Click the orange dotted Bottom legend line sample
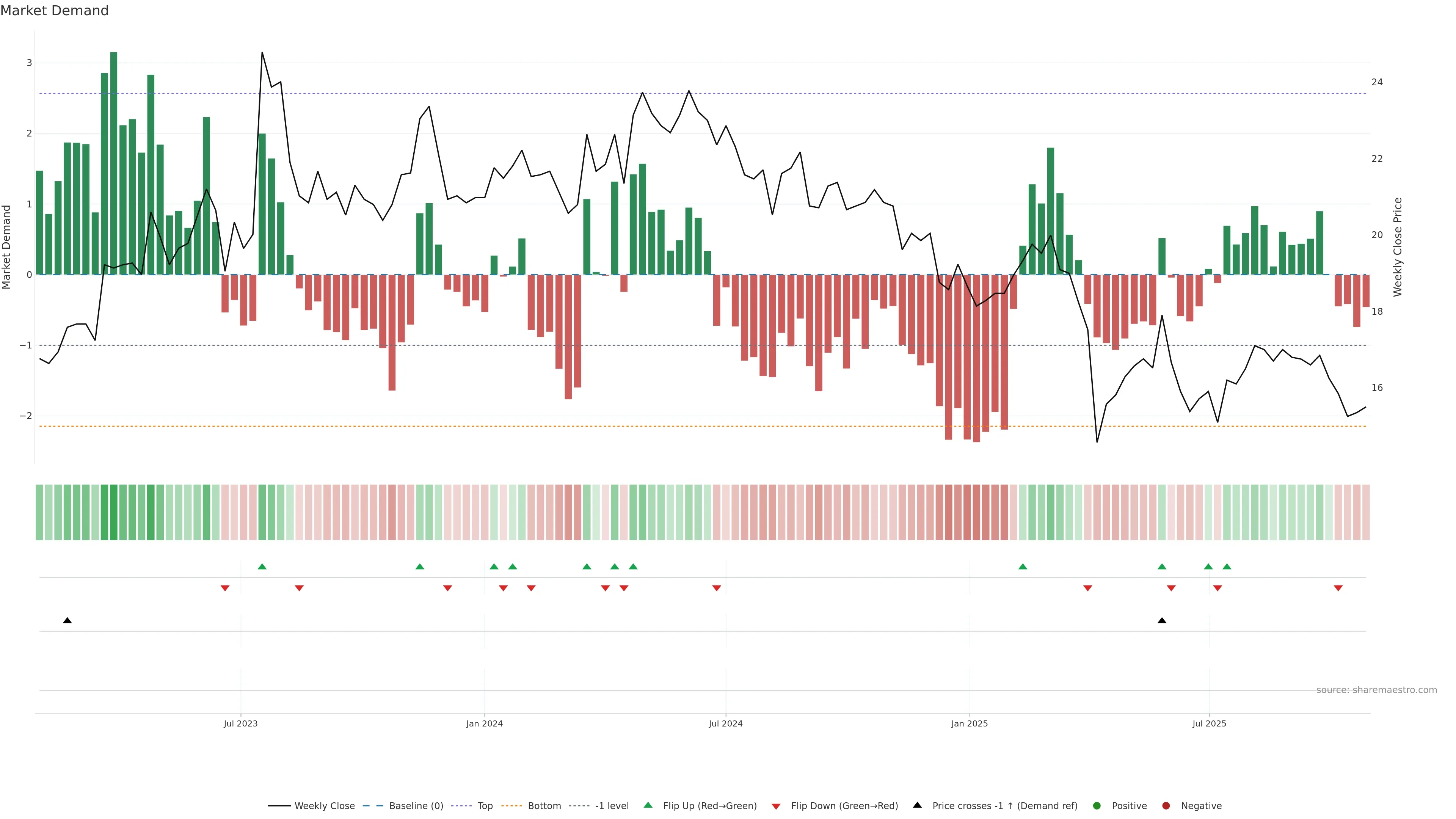Screen dimensions: 1456x819 click(511, 805)
